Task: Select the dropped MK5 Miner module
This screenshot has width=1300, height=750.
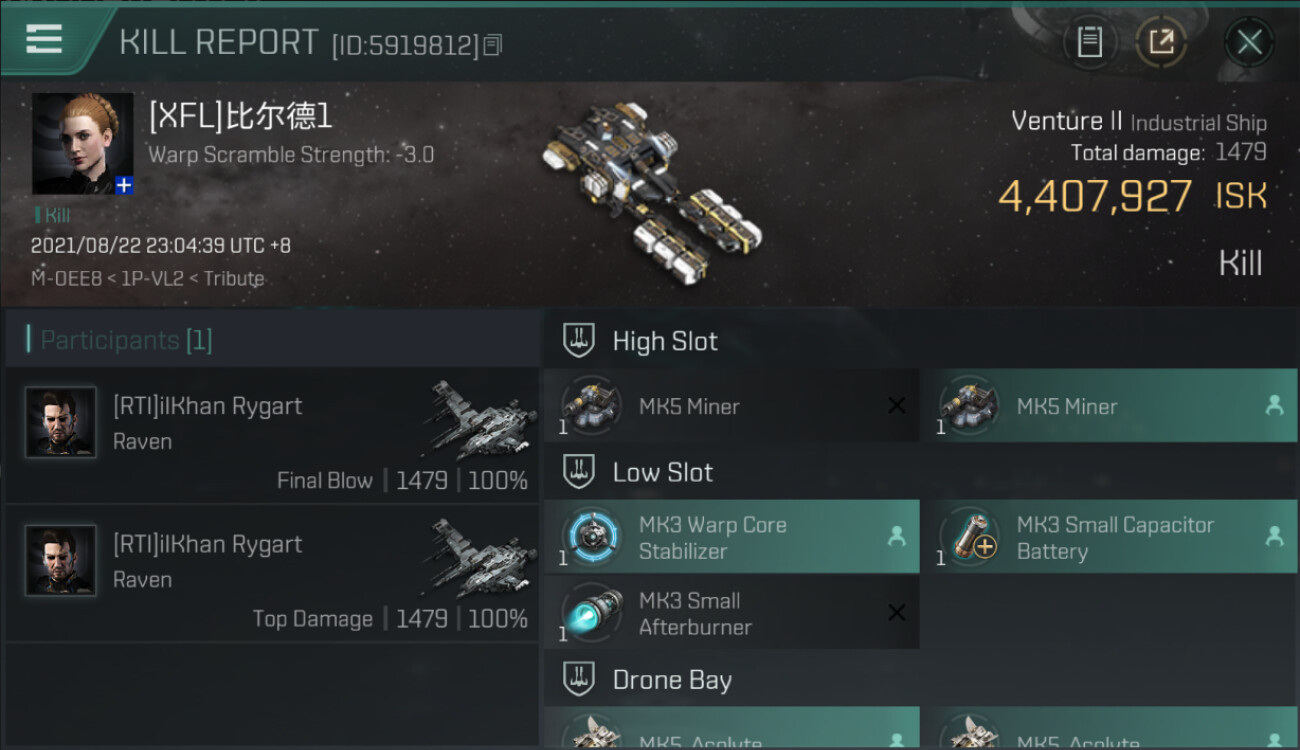Action: click(1109, 406)
